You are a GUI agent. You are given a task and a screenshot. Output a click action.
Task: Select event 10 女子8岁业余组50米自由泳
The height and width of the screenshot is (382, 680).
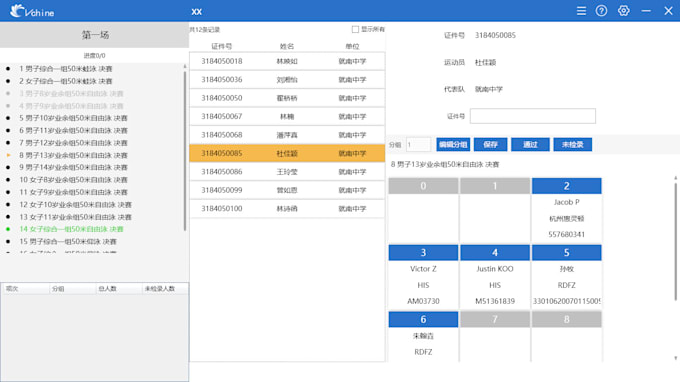click(73, 180)
